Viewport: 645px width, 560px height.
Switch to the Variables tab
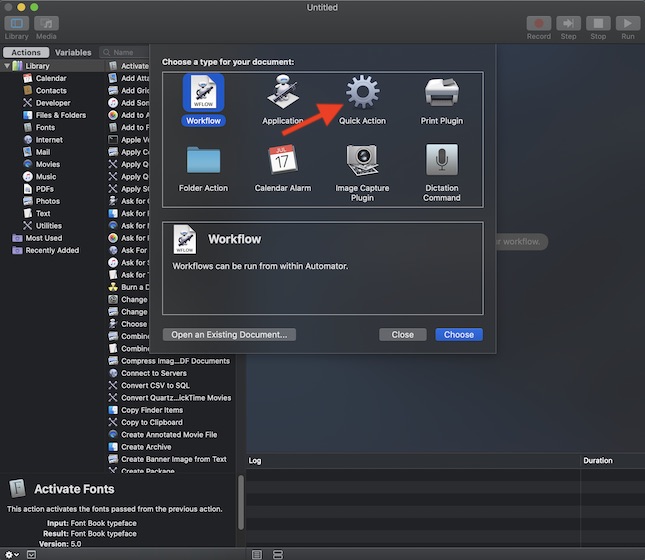pyautogui.click(x=73, y=52)
